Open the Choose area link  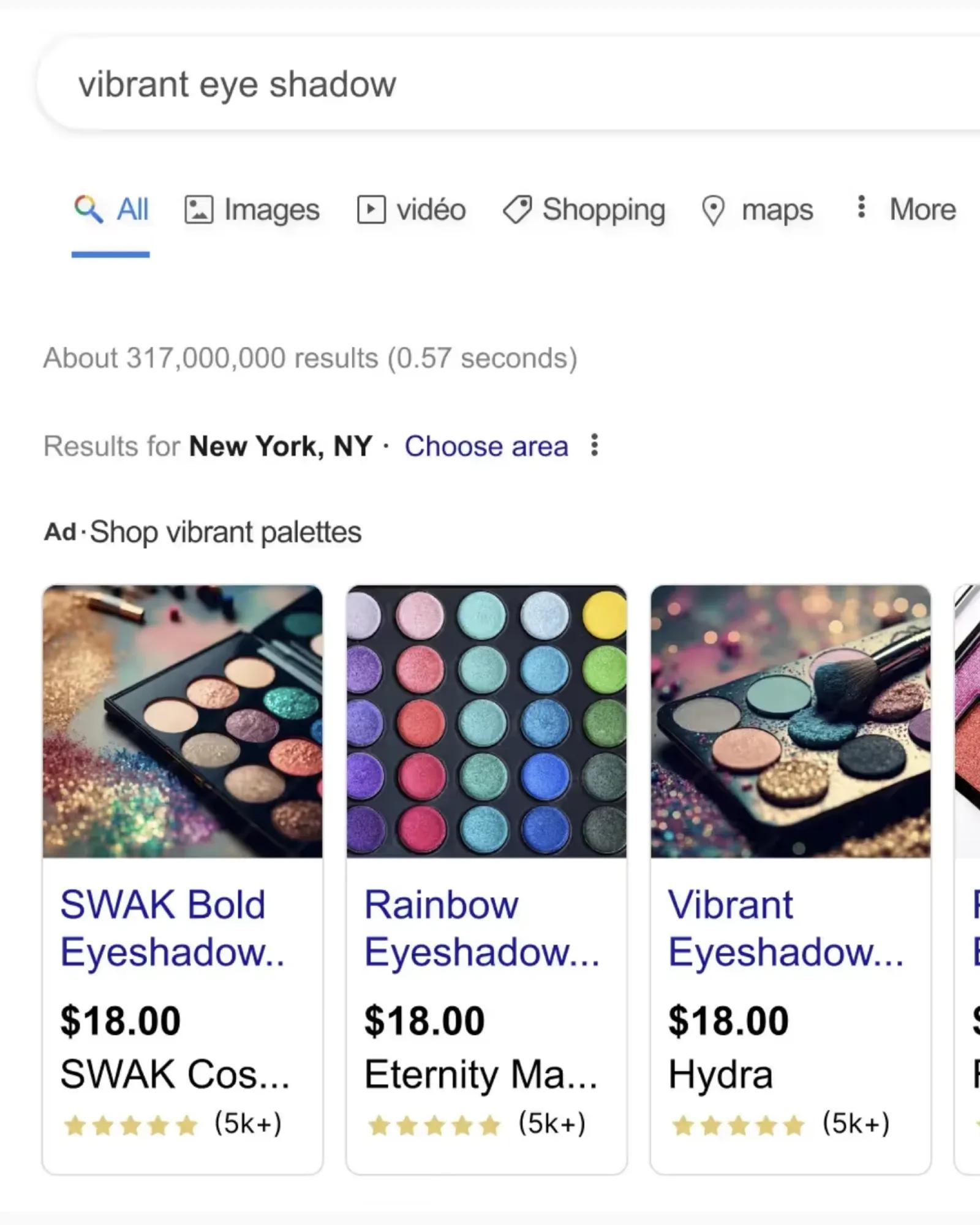487,446
